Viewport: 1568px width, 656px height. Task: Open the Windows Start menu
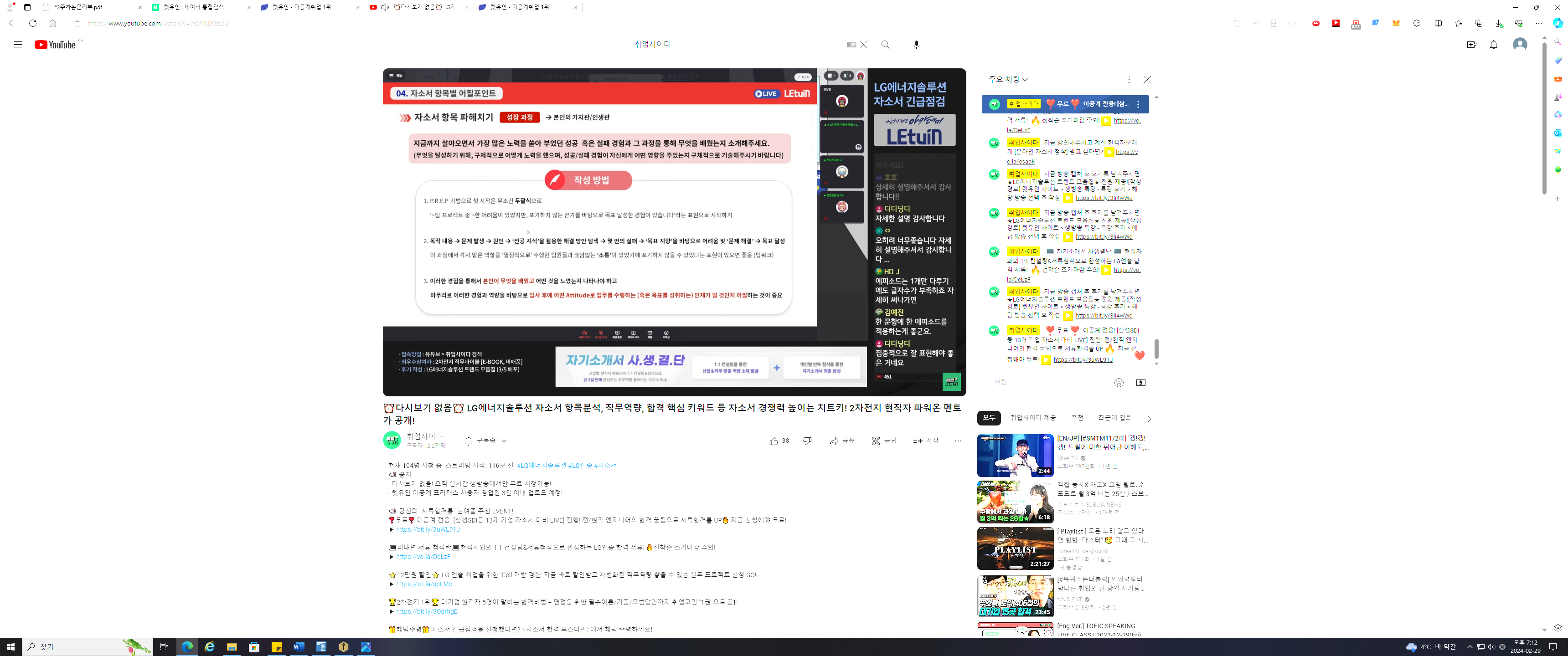10,647
